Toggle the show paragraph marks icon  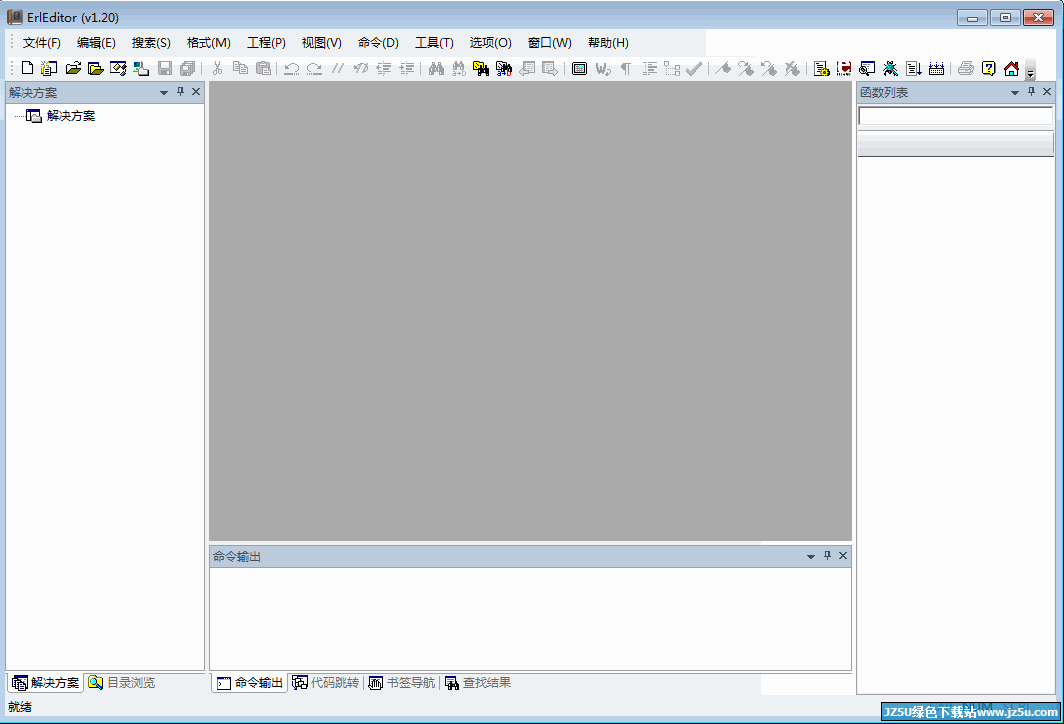click(x=626, y=68)
